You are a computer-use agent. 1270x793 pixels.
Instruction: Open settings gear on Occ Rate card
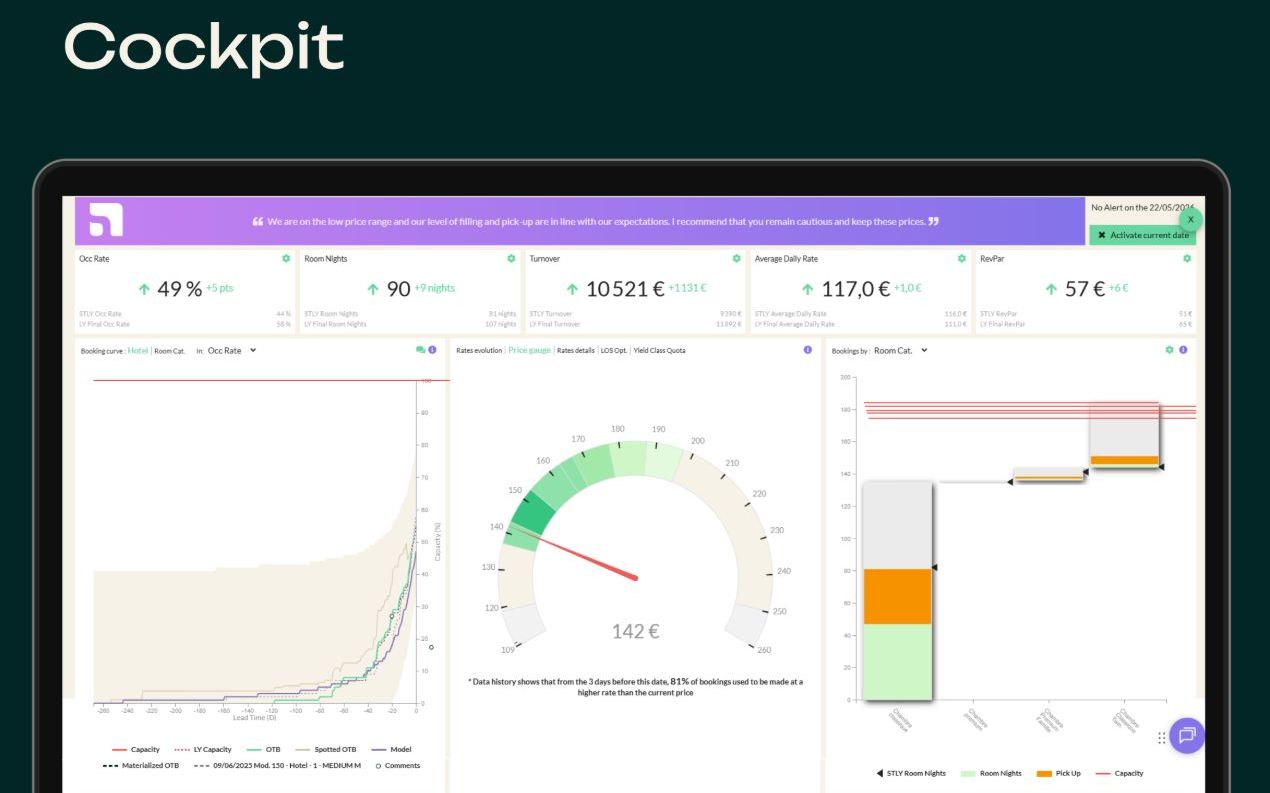pyautogui.click(x=286, y=258)
